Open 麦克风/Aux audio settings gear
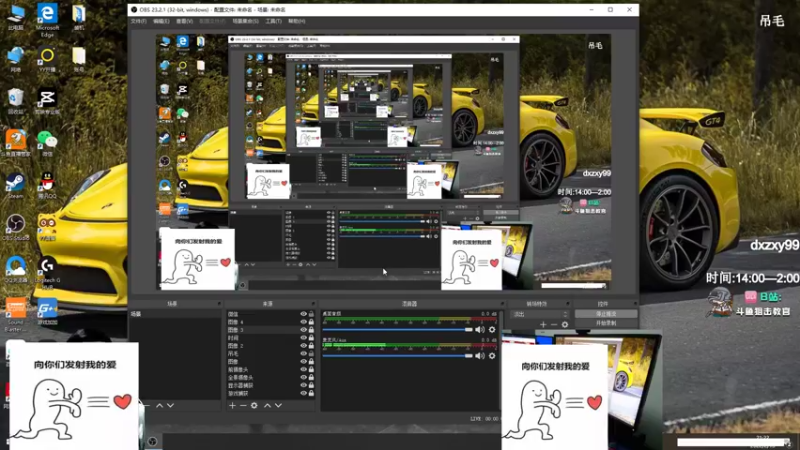Image resolution: width=800 pixels, height=450 pixels. point(492,356)
